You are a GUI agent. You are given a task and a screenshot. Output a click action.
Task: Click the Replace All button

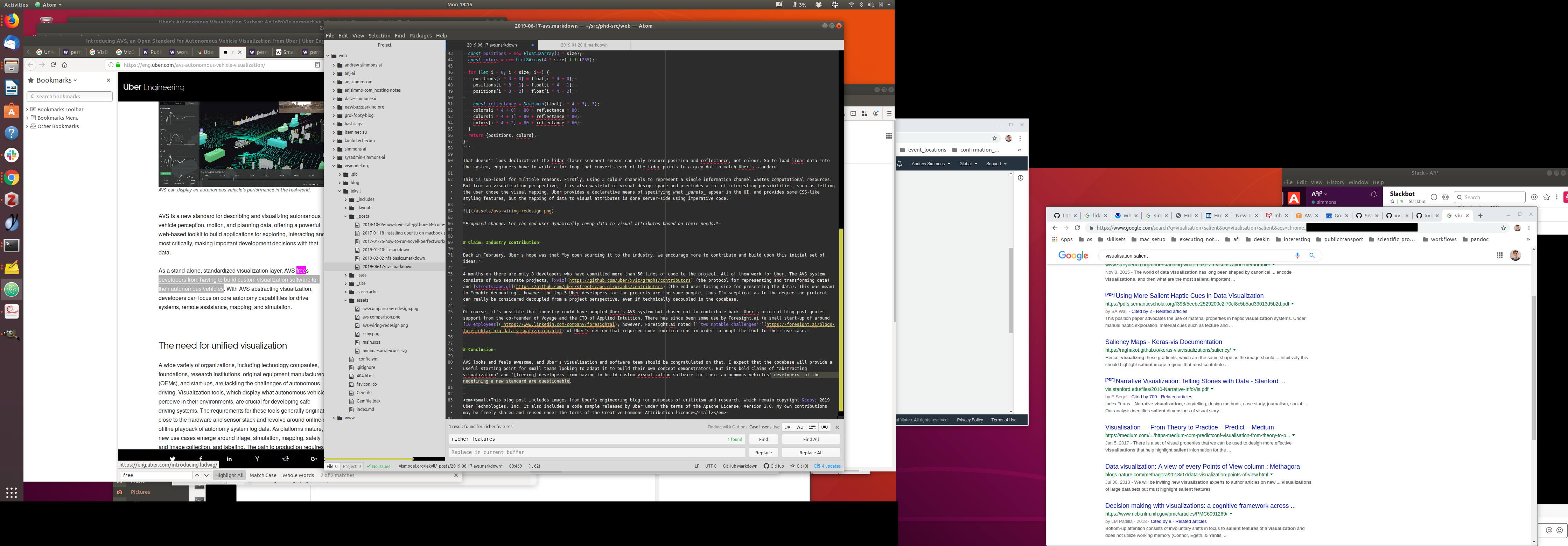(x=810, y=453)
